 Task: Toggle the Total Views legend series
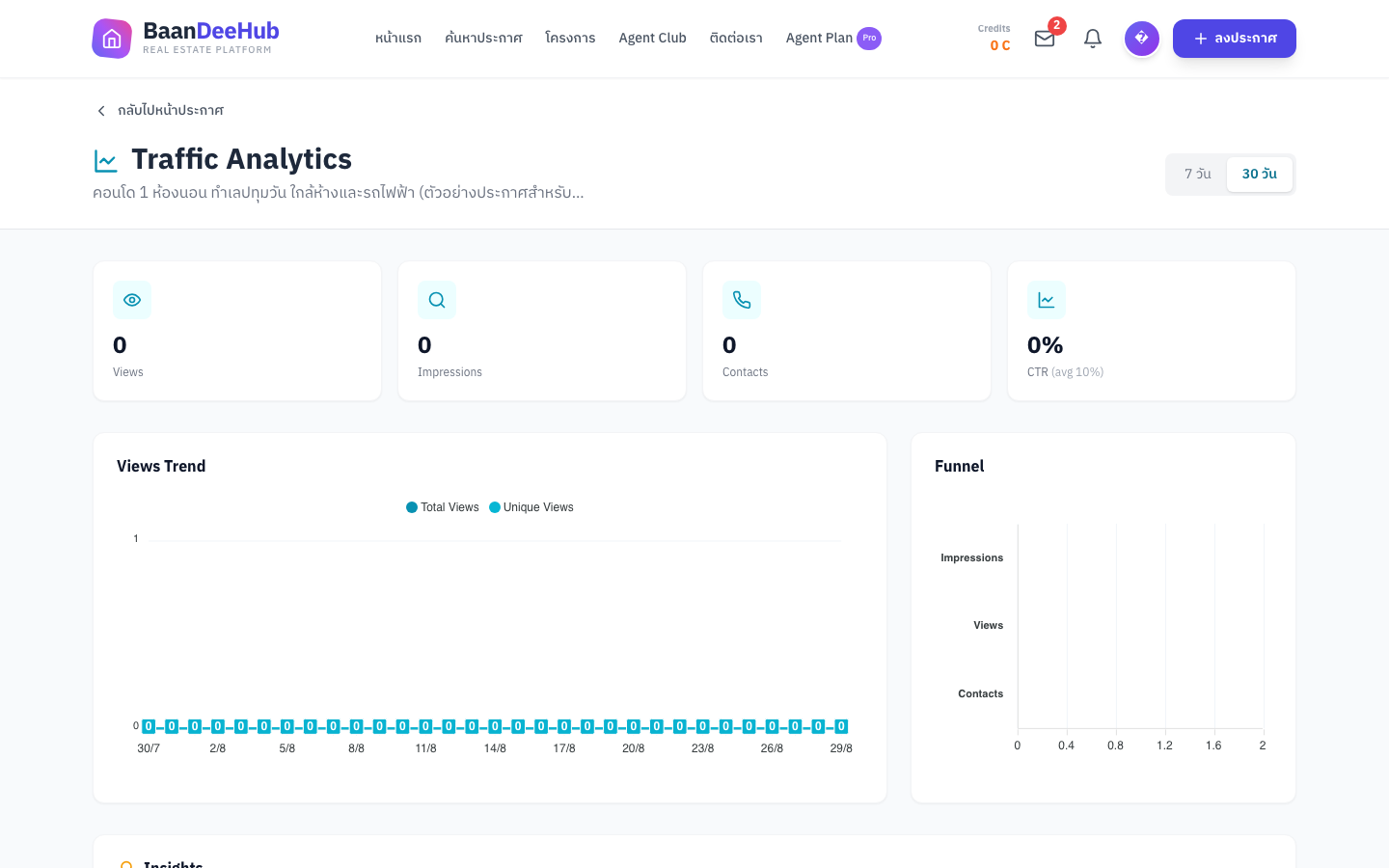443,507
